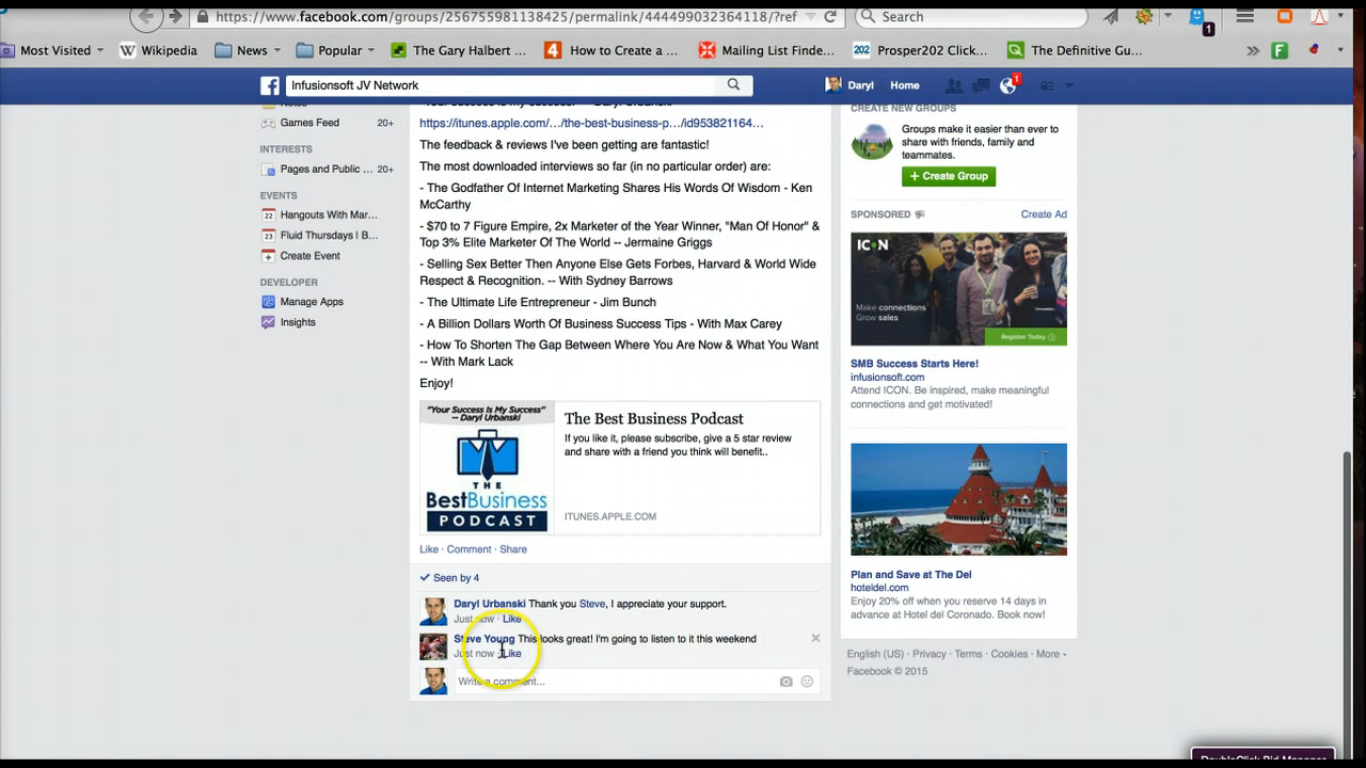The image size is (1366, 768).
Task: Click the Facebook logo icon
Action: tap(270, 86)
